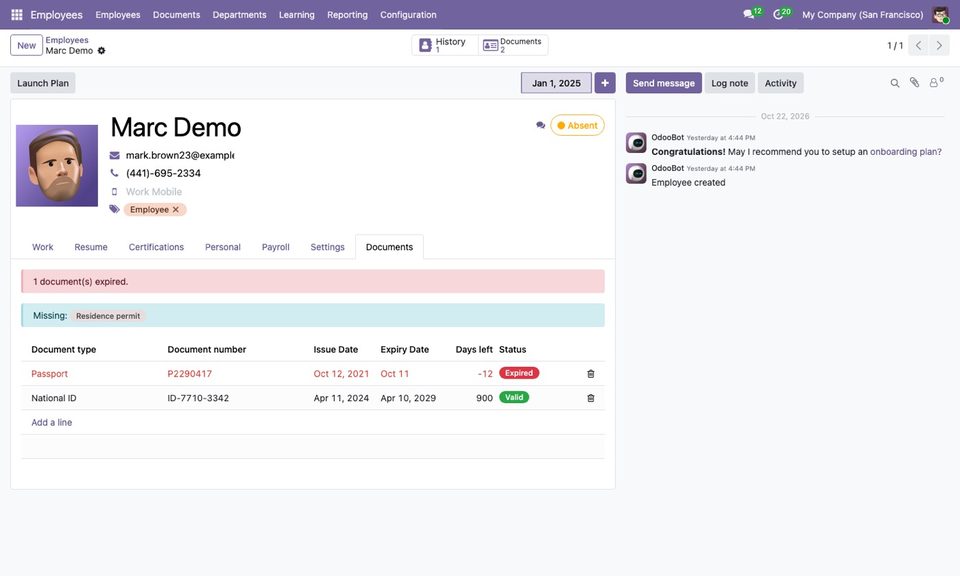Click the paperclip attachments icon

coord(914,83)
